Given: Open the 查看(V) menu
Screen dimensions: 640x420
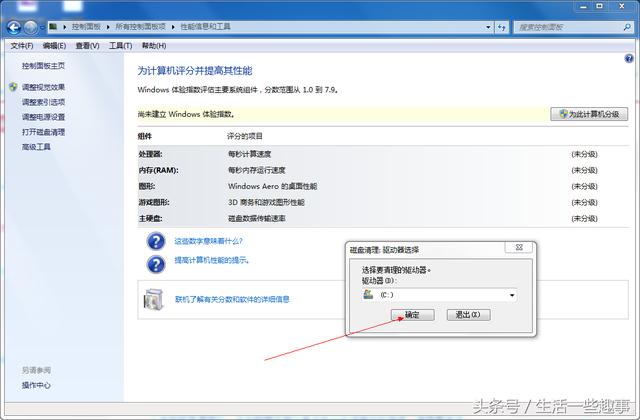Looking at the screenshot, I should pos(87,46).
